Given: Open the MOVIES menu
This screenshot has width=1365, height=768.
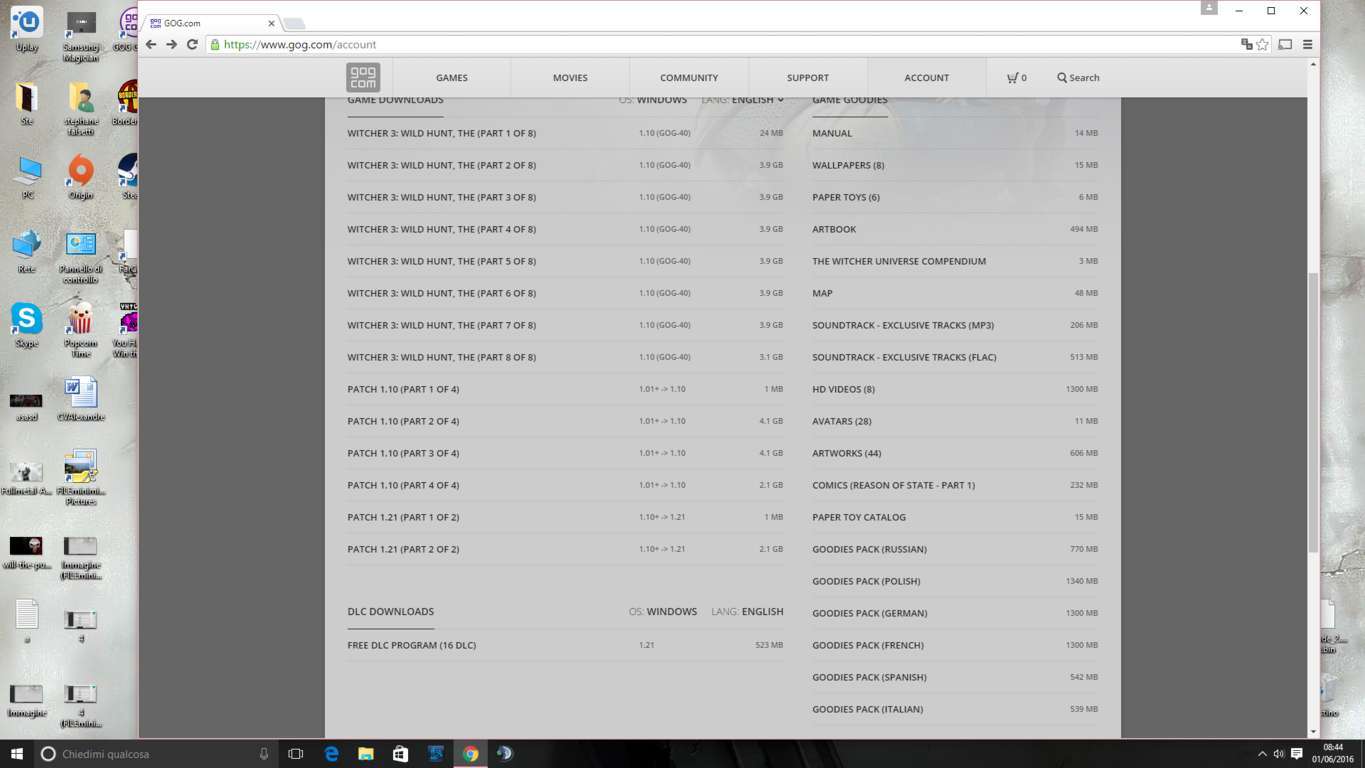Looking at the screenshot, I should click(570, 78).
